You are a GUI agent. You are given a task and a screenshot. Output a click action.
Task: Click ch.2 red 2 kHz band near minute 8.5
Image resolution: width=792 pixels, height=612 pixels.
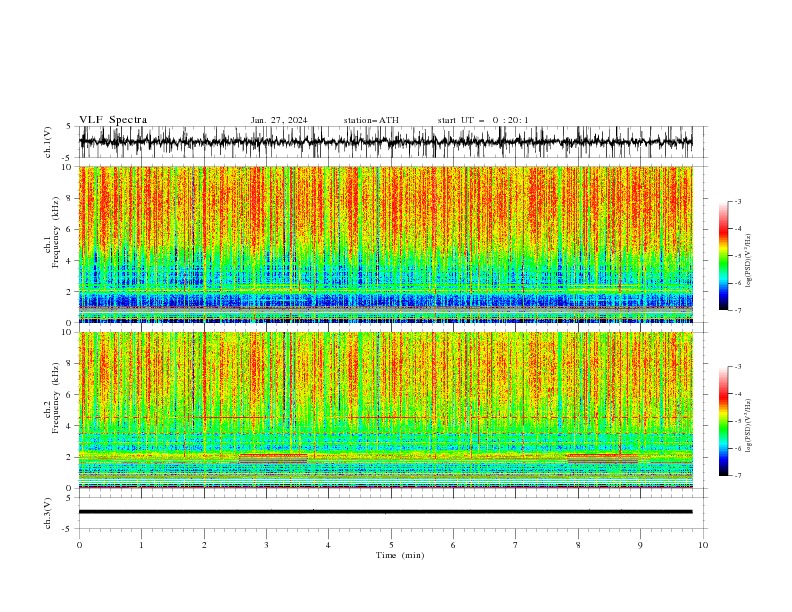tap(602, 456)
